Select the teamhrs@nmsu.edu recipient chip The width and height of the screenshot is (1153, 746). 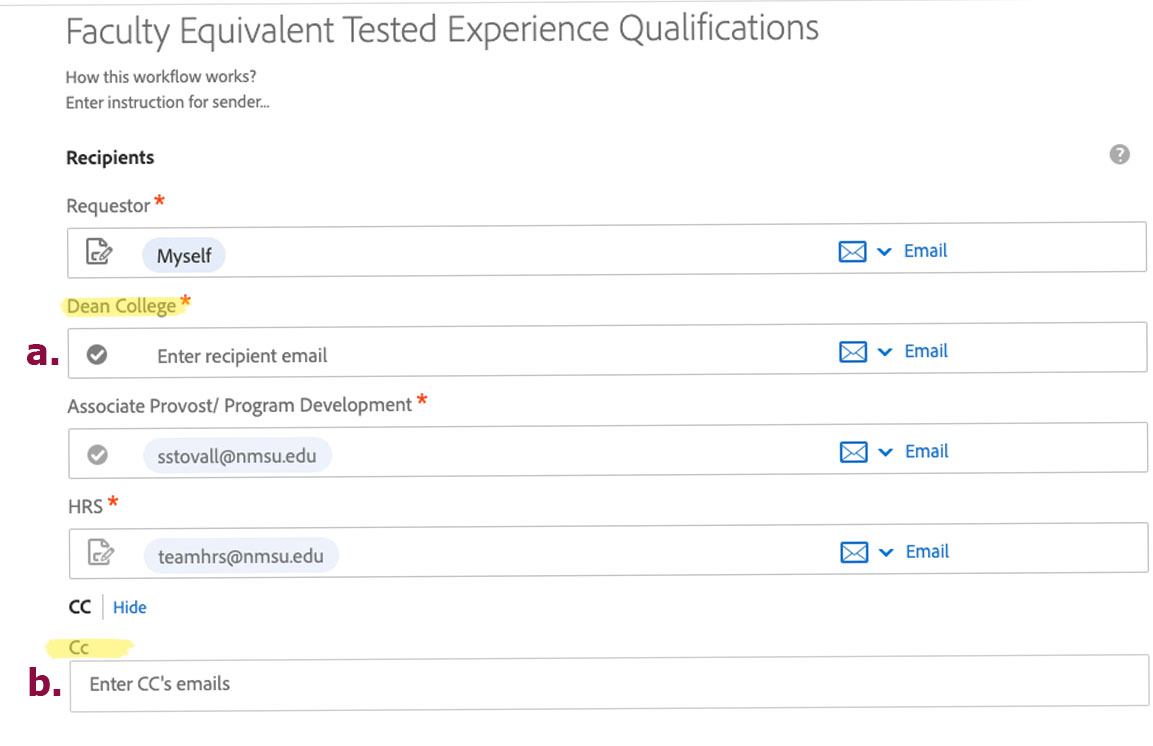[x=240, y=556]
